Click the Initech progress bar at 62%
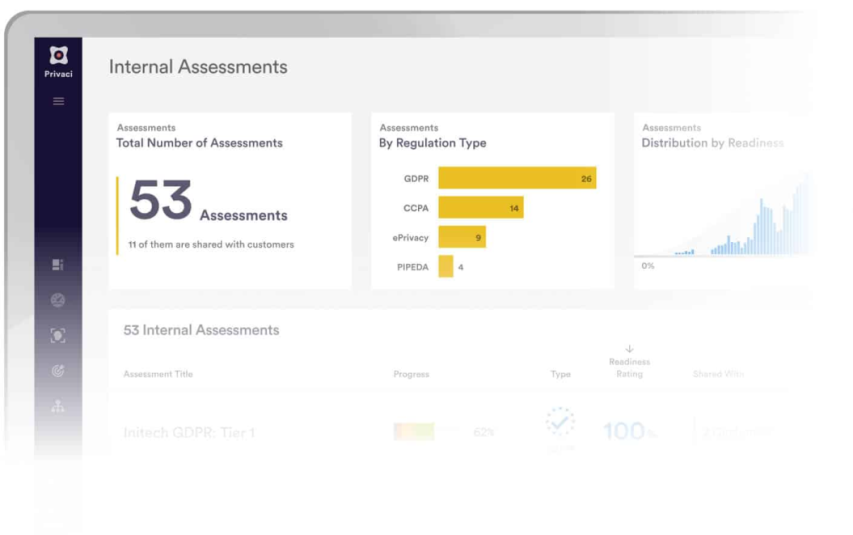 pyautogui.click(x=414, y=432)
